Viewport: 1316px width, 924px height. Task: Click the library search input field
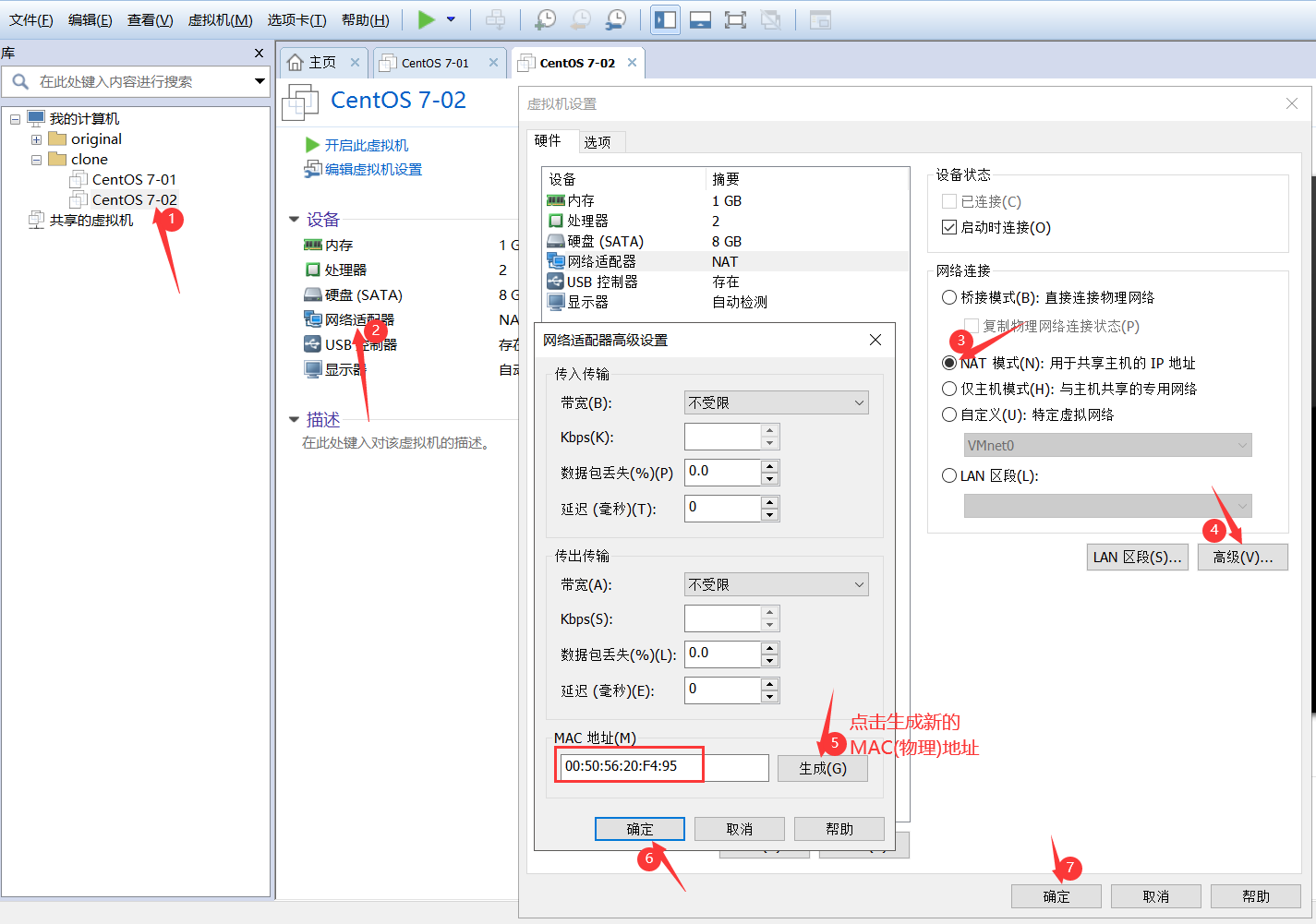click(x=143, y=81)
